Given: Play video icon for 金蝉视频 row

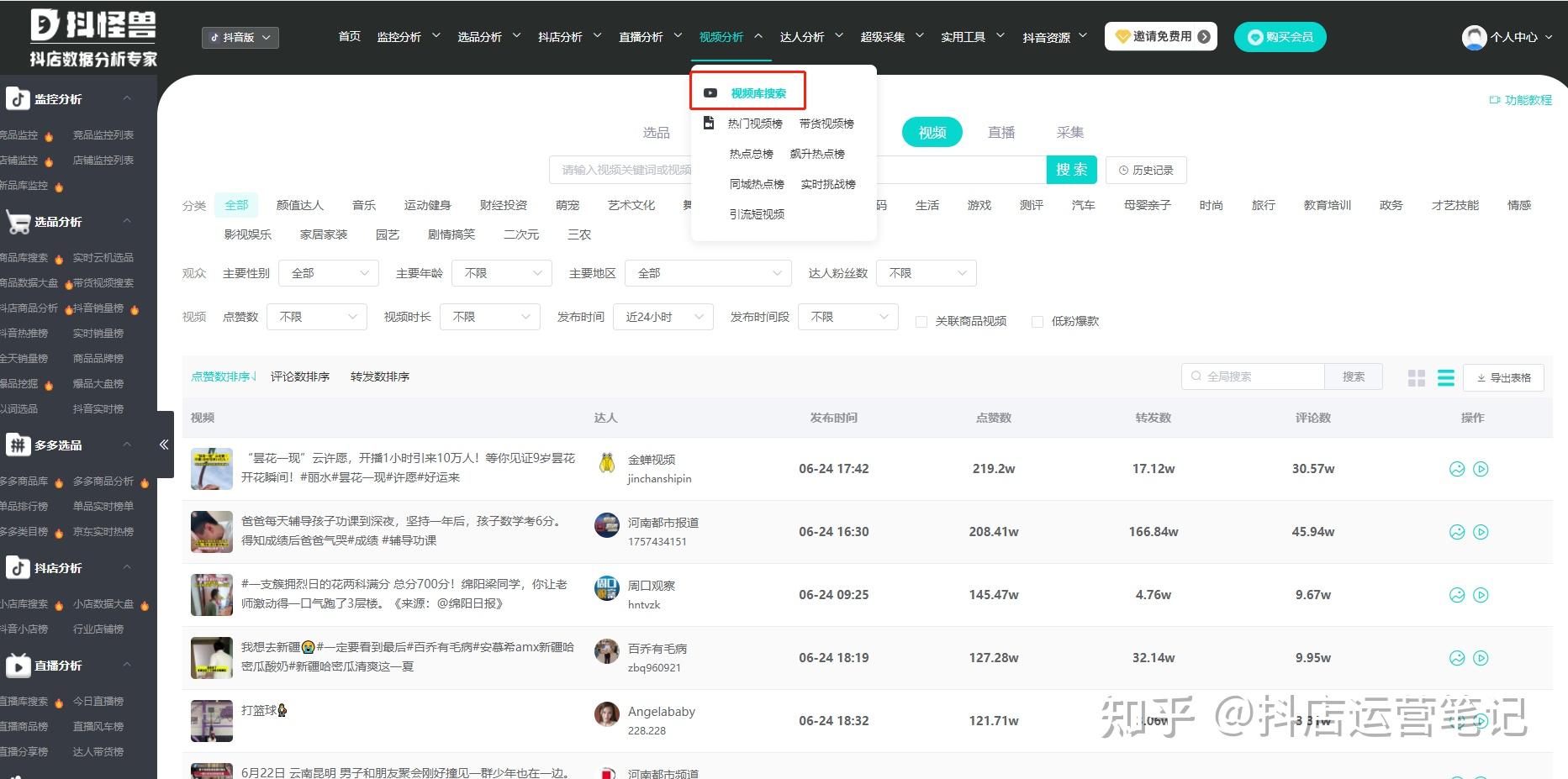Looking at the screenshot, I should [1481, 469].
